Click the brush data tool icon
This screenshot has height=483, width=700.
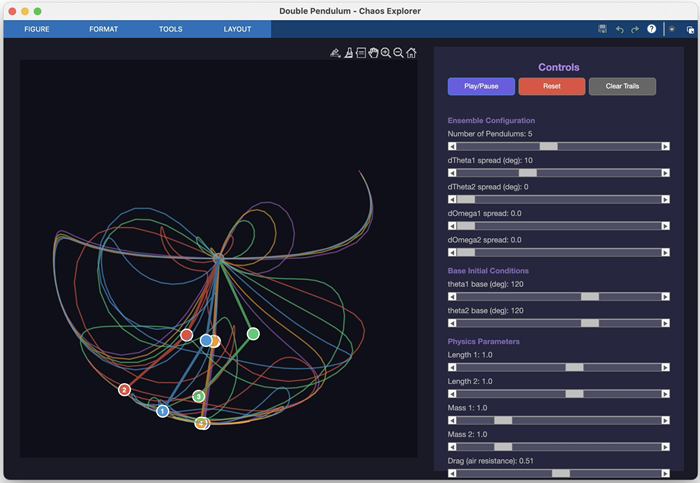pyautogui.click(x=336, y=53)
